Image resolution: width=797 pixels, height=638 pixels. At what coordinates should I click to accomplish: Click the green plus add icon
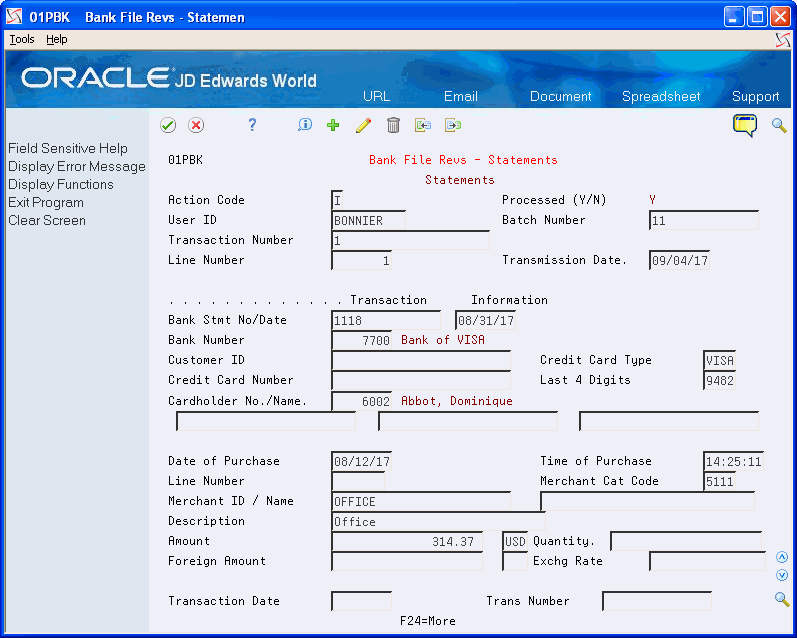333,125
